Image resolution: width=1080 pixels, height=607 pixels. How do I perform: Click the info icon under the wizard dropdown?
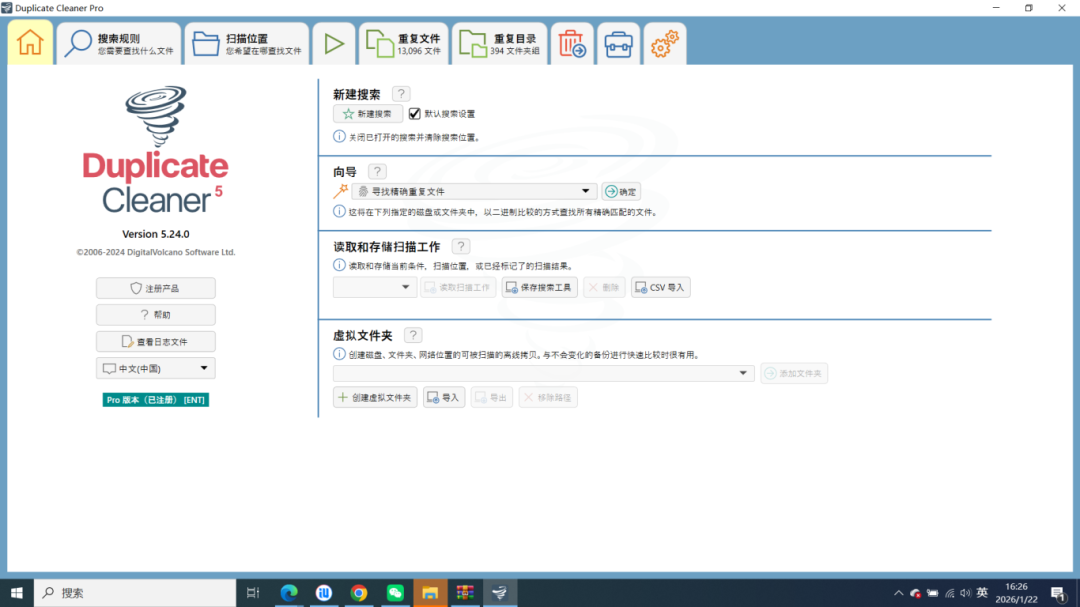click(x=340, y=212)
